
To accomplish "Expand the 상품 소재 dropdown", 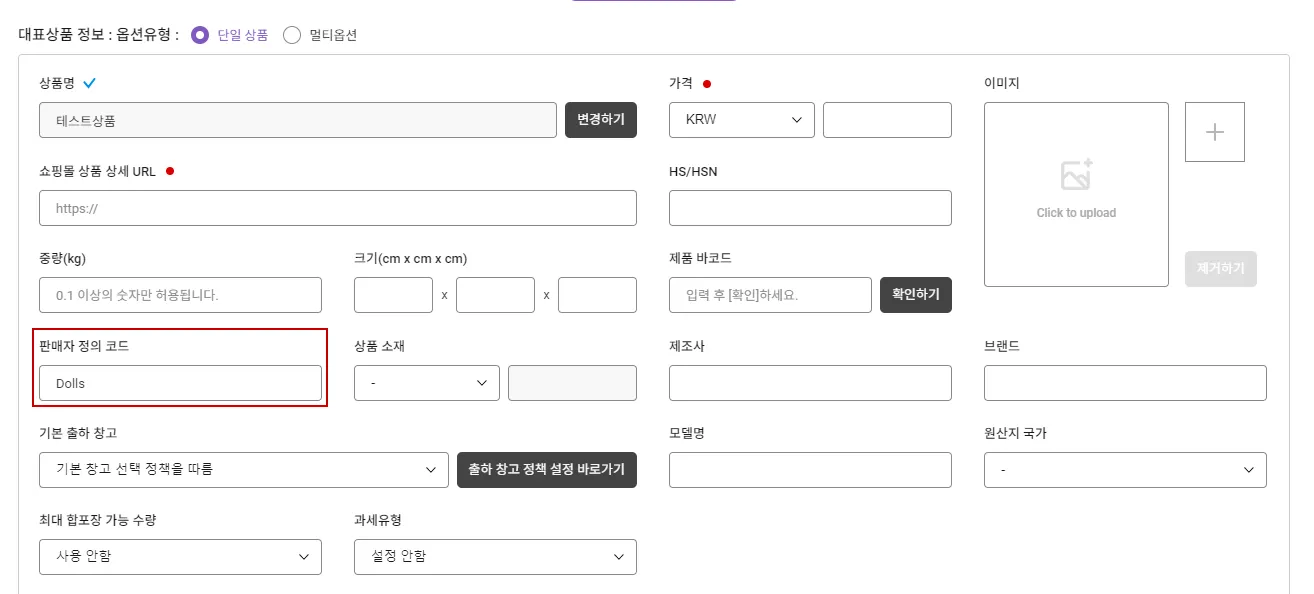I will point(427,383).
